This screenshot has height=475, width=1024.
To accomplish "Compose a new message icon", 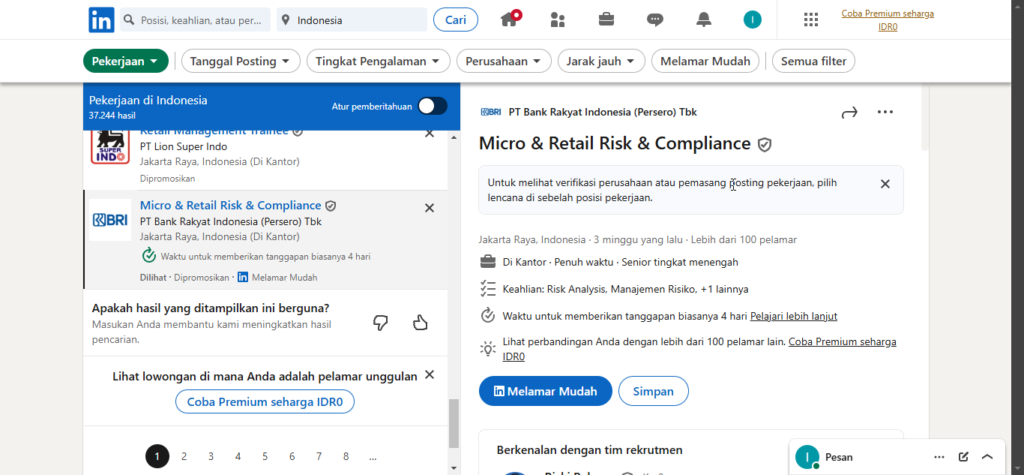I will 963,457.
